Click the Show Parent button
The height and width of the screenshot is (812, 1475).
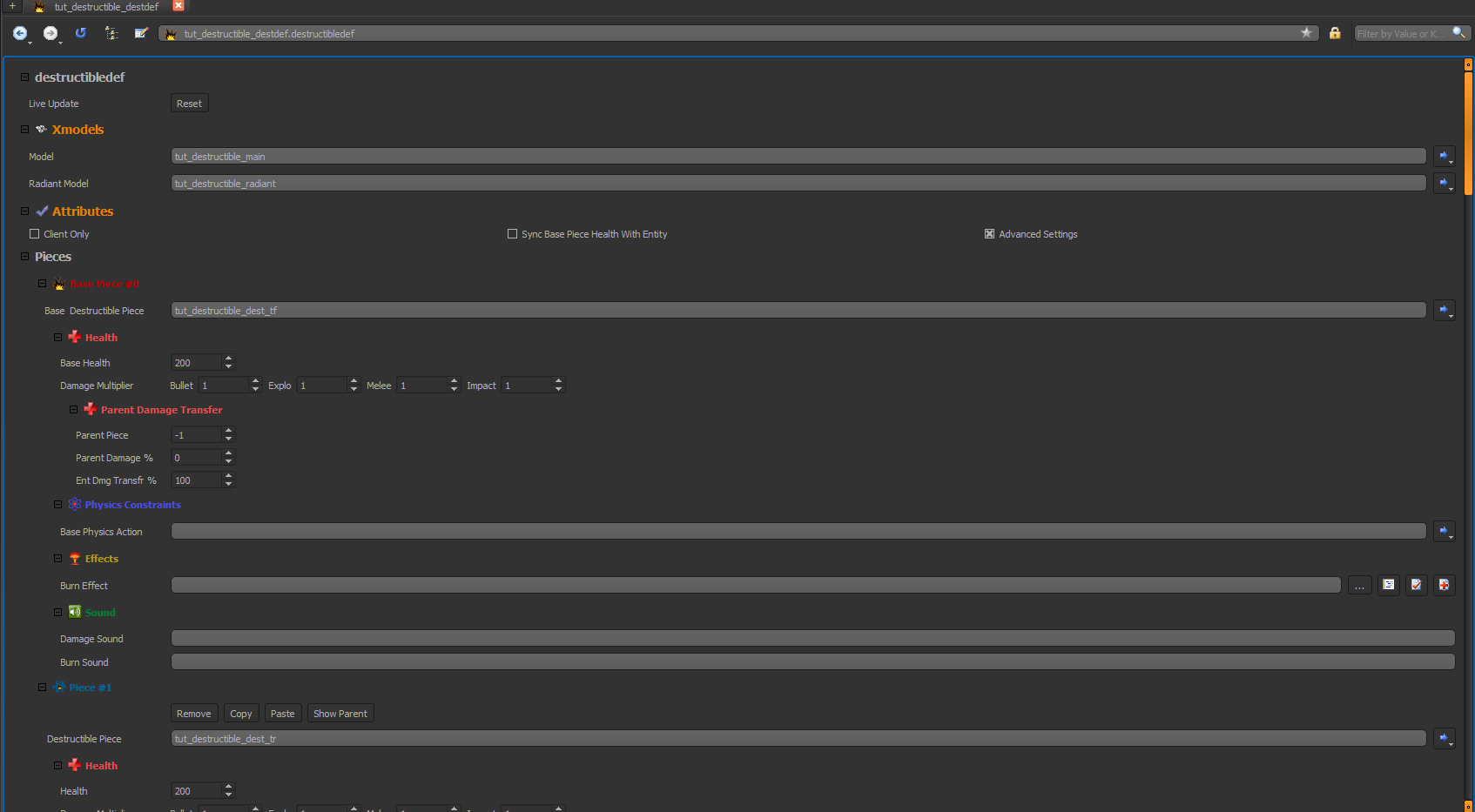pyautogui.click(x=340, y=714)
